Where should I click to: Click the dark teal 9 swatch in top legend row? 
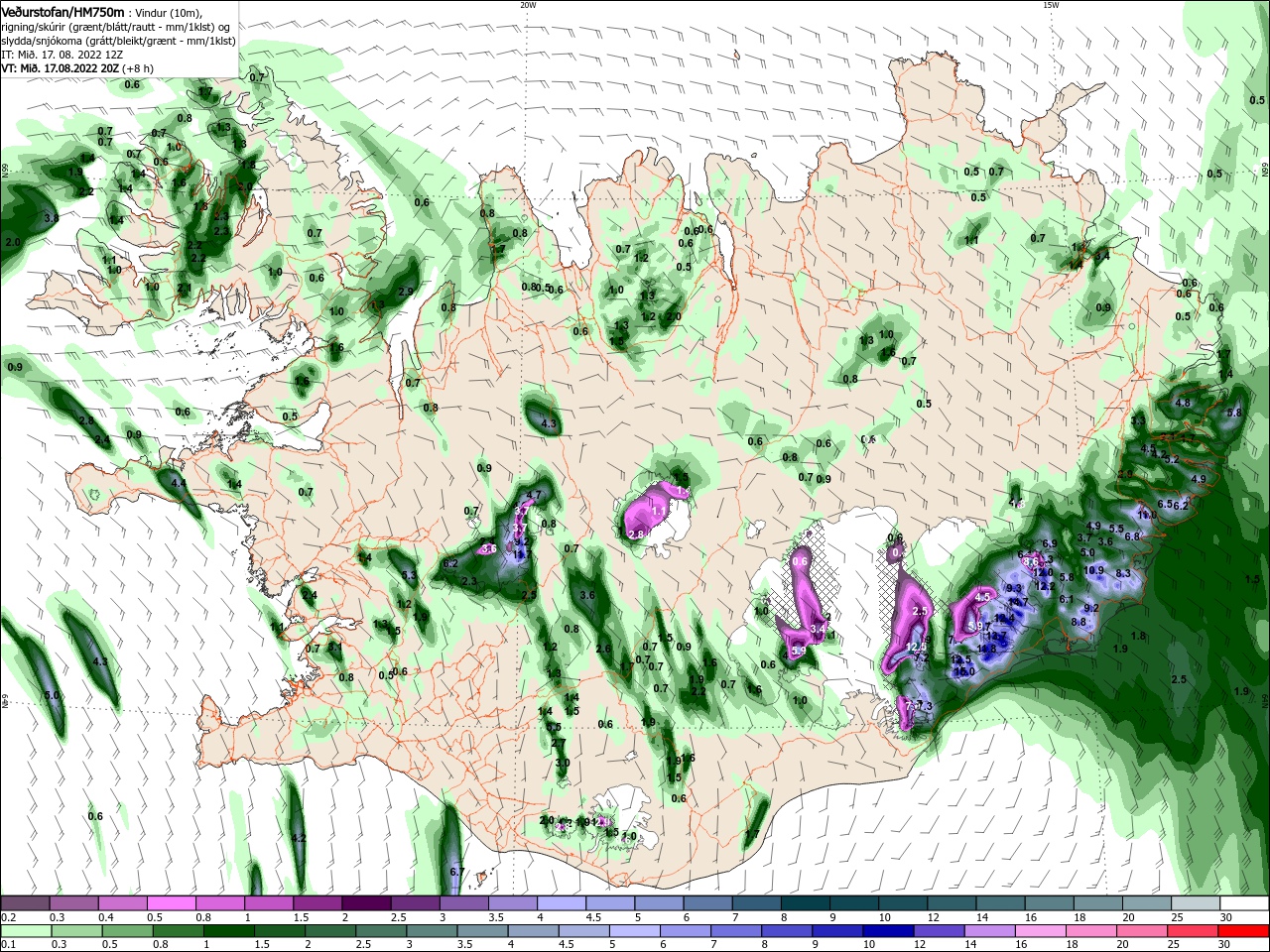point(853,903)
